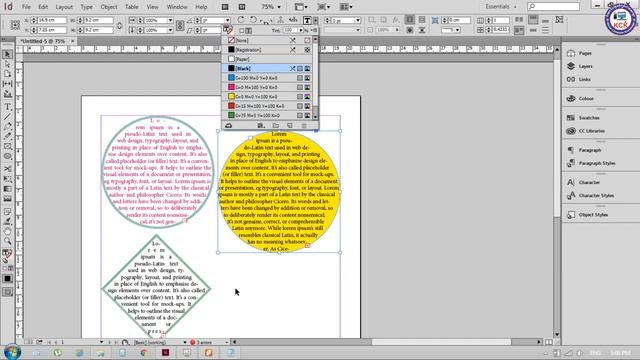
Task: Select the Gradient Feather tool
Action: tap(7, 199)
